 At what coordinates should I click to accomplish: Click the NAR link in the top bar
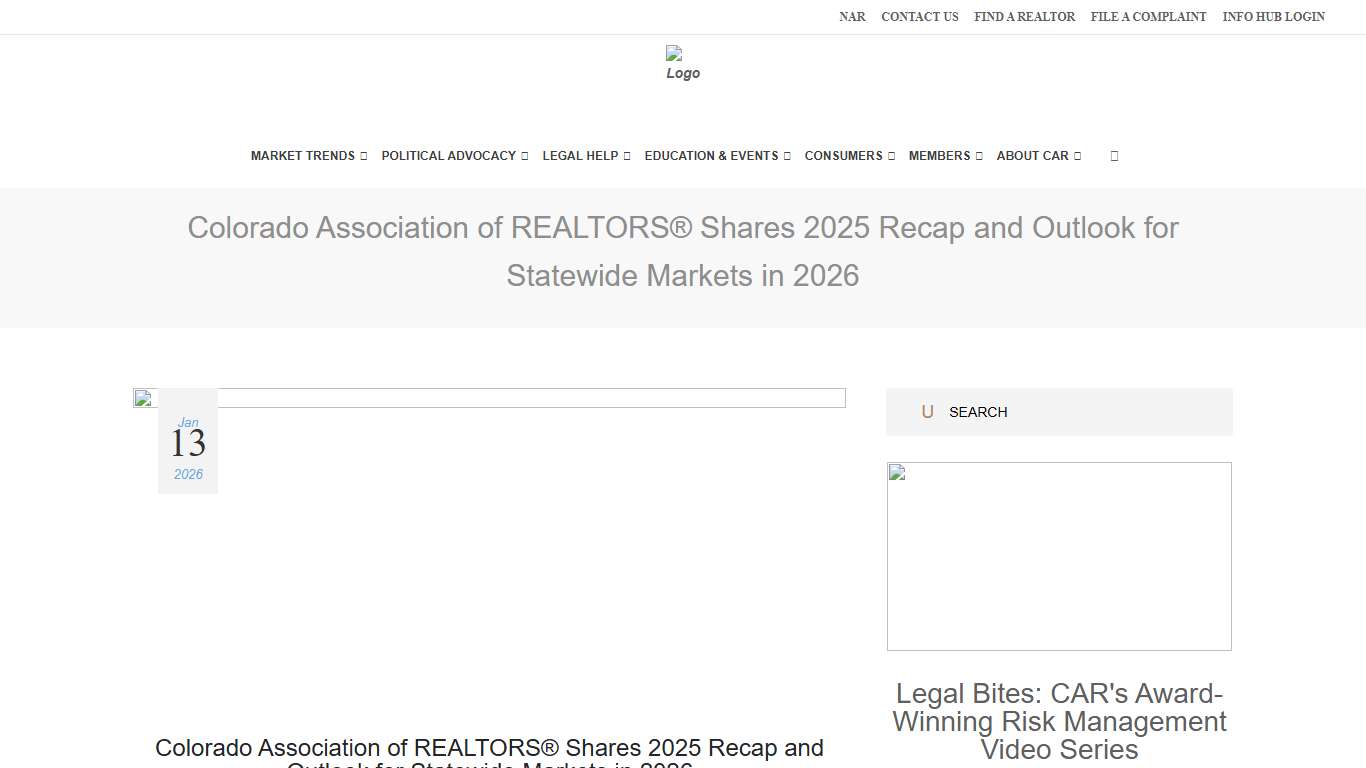852,17
